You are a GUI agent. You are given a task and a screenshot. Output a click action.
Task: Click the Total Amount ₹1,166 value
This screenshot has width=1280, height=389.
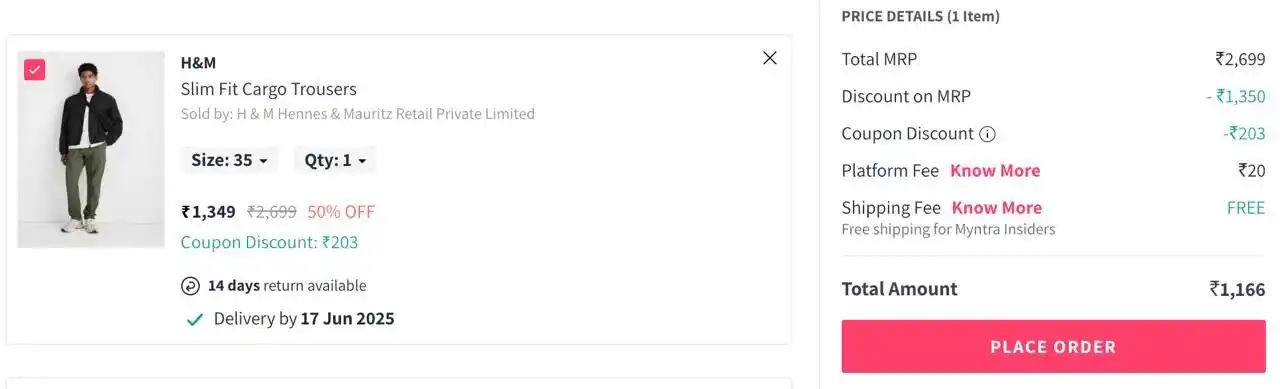1237,289
